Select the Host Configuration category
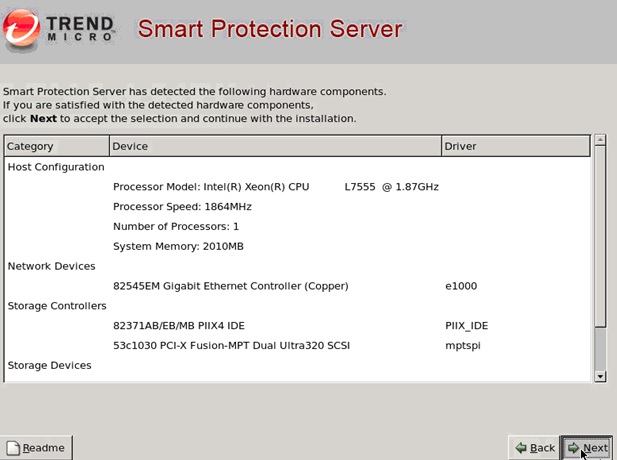This screenshot has width=617, height=460. 56,167
